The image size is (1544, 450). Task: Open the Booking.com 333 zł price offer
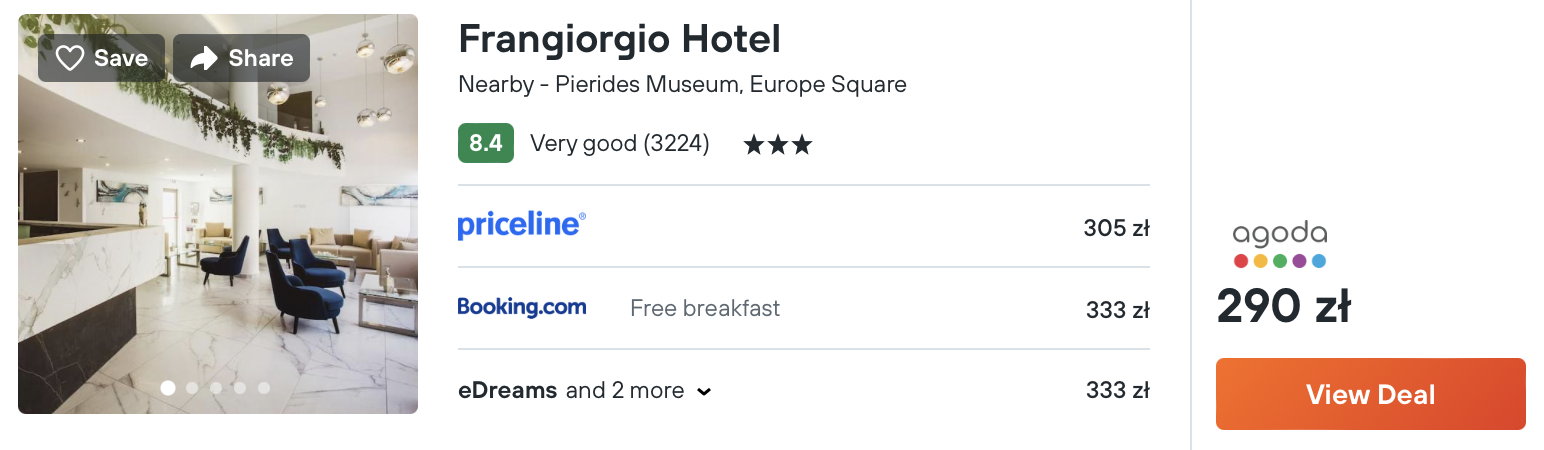click(x=1117, y=311)
